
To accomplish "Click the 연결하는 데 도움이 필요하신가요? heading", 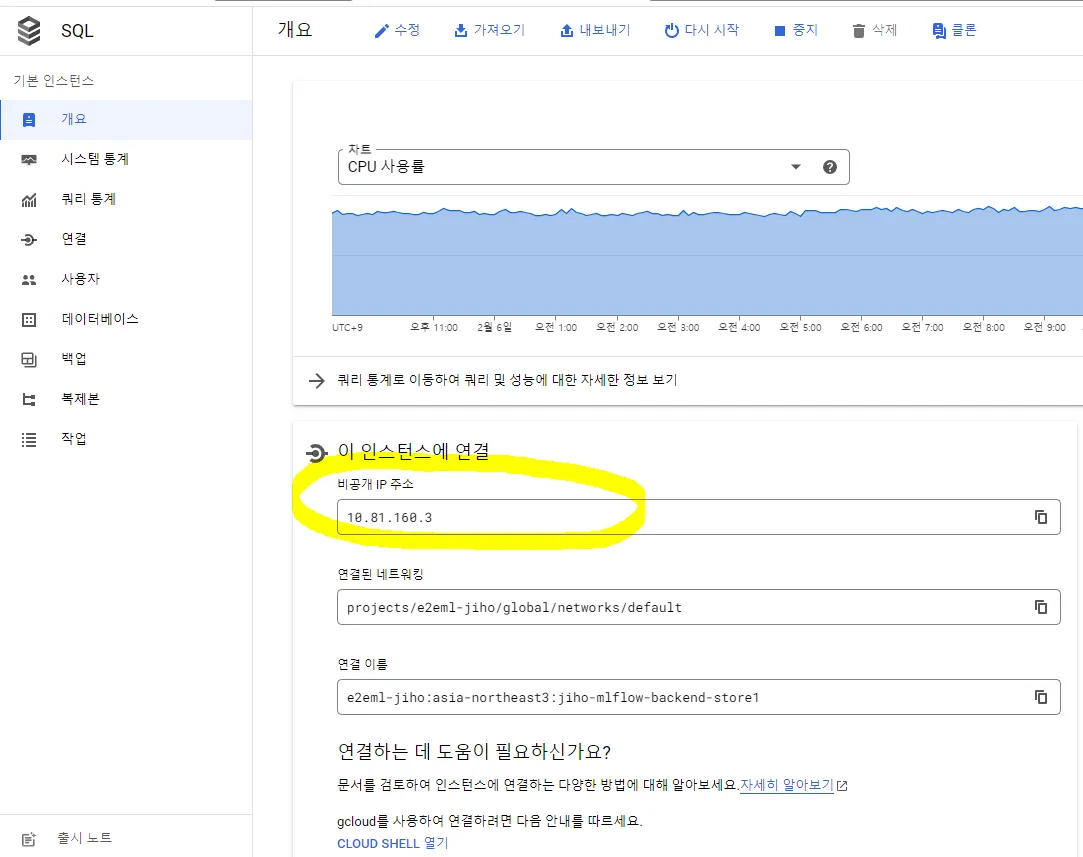I will coord(475,751).
